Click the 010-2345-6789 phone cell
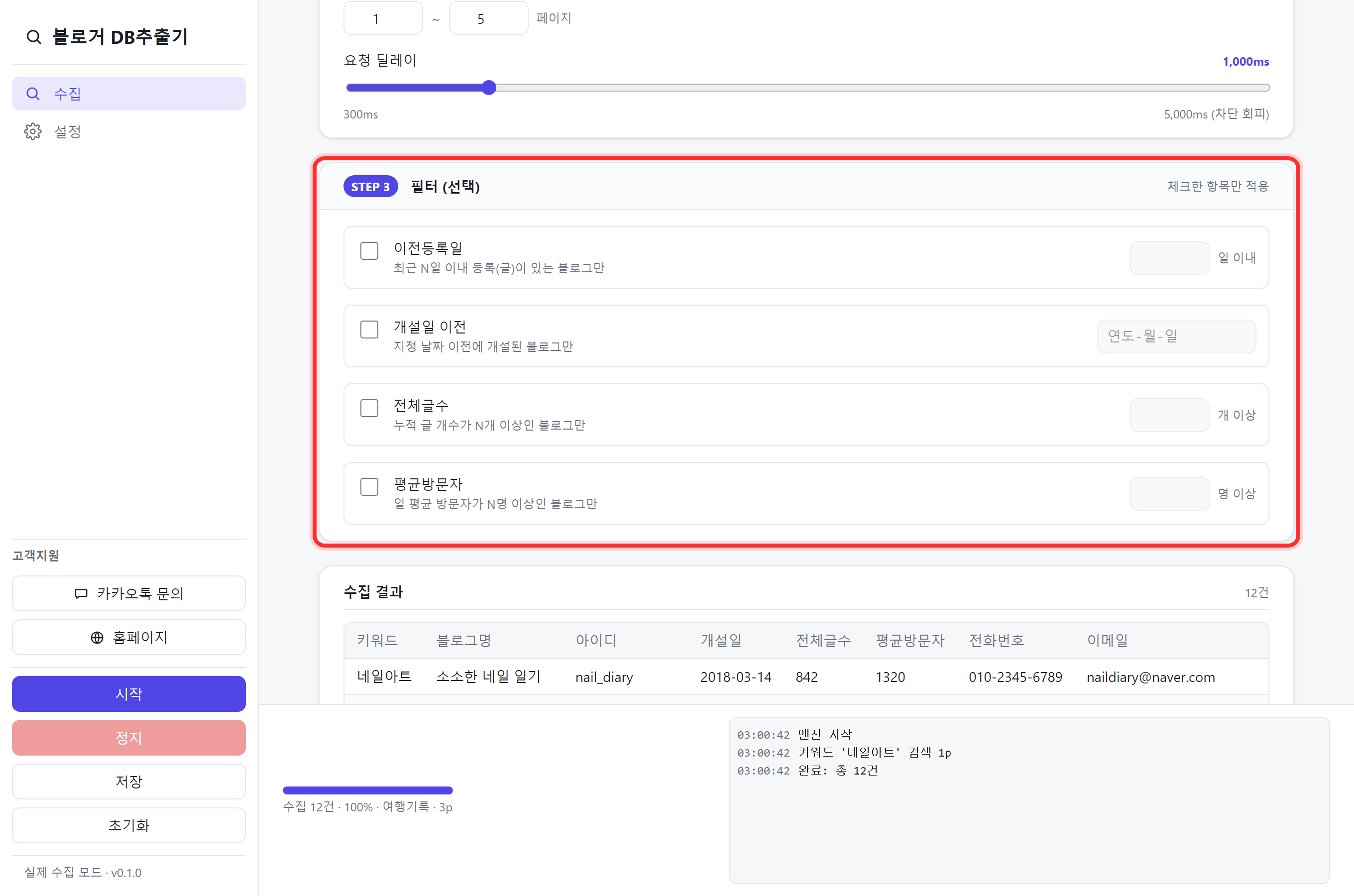Viewport: 1354px width, 896px height. coord(1015,677)
